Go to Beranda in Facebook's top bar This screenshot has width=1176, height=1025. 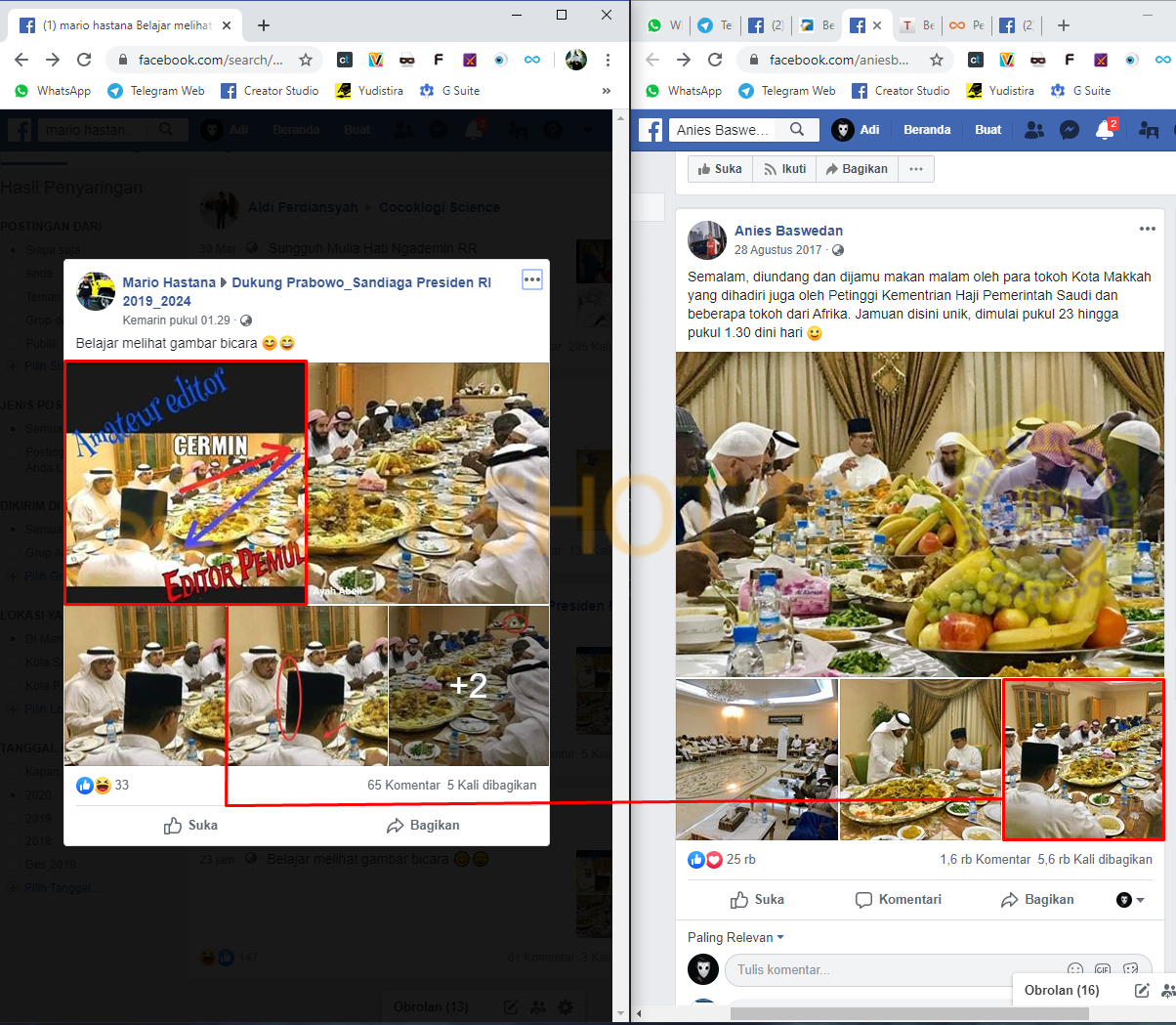(927, 129)
